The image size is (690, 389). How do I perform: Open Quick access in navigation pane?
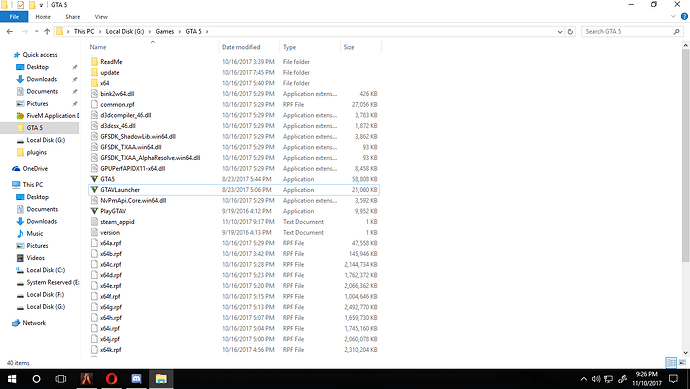pyautogui.click(x=40, y=55)
